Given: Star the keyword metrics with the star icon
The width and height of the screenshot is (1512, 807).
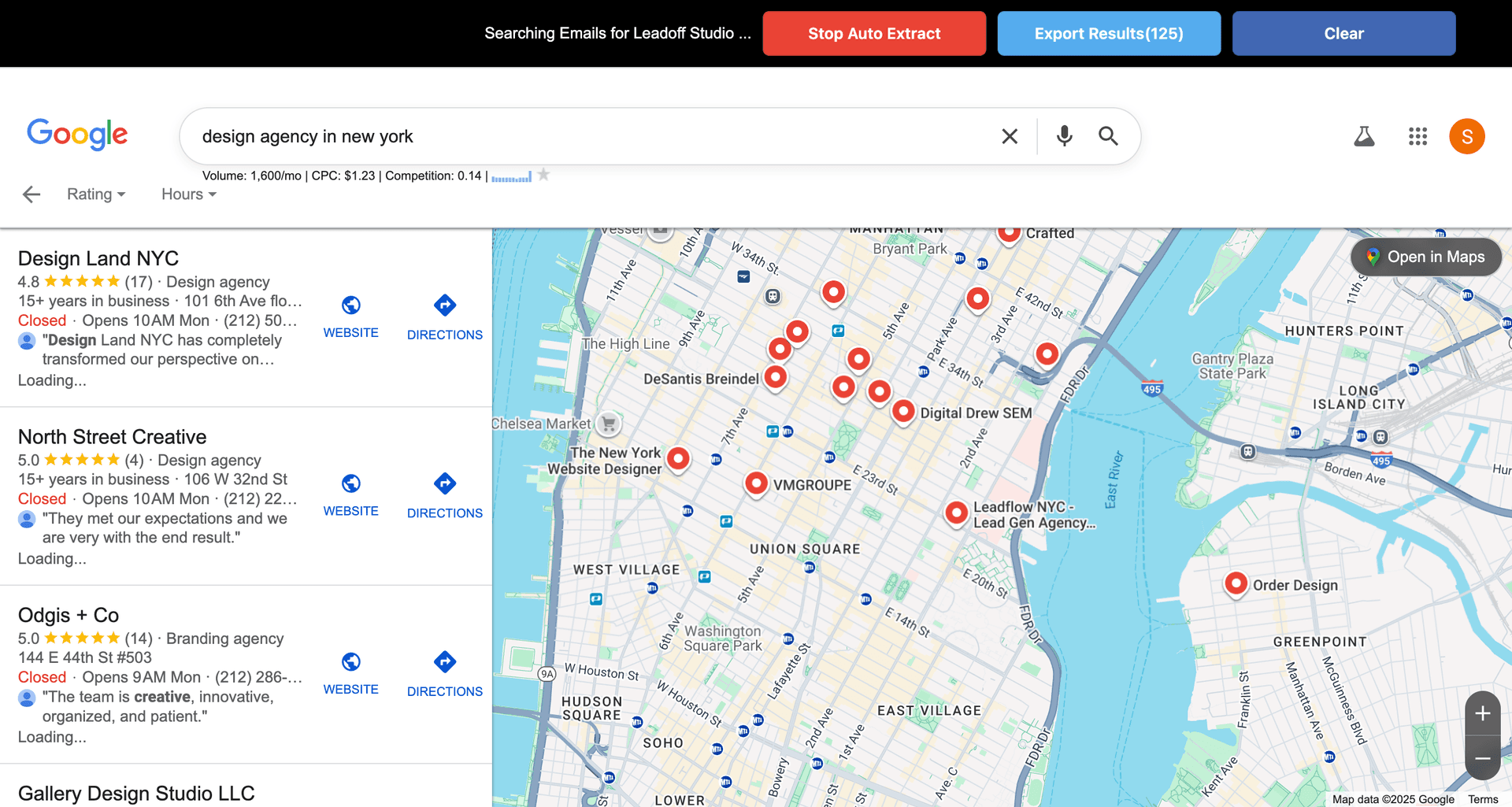Looking at the screenshot, I should click(543, 175).
